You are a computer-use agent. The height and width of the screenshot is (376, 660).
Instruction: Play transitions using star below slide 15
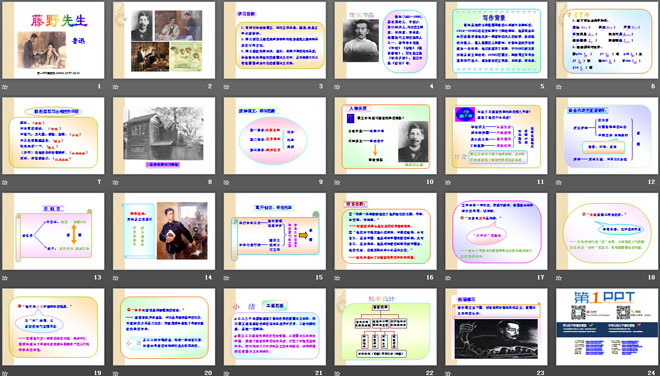tap(226, 278)
